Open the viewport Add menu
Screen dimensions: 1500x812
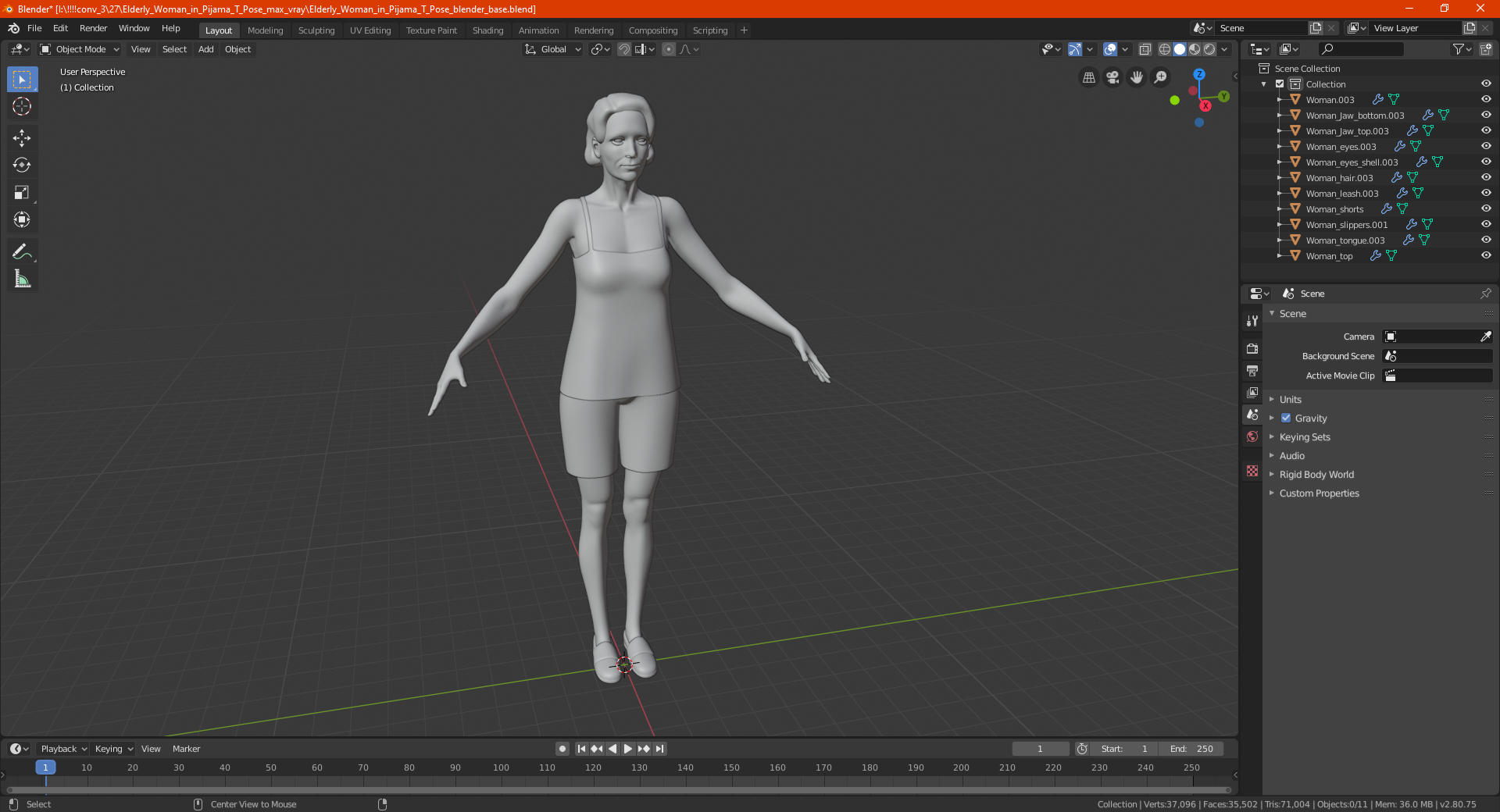(x=206, y=49)
